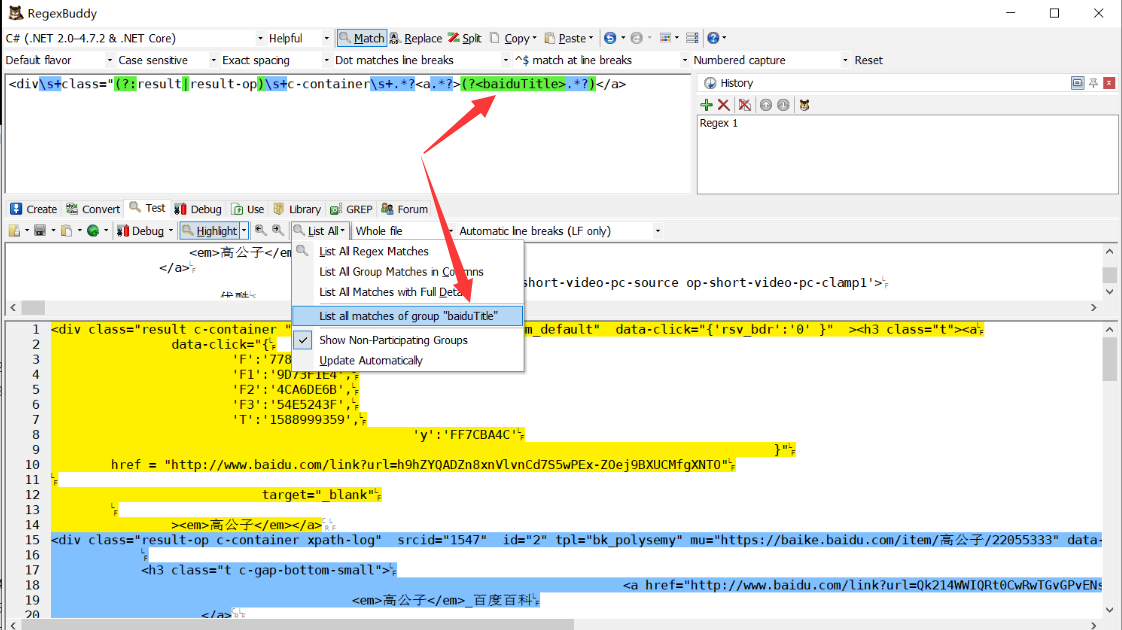Image resolution: width=1122 pixels, height=630 pixels.
Task: Toggle Dot matches line breaks option
Action: 421,60
